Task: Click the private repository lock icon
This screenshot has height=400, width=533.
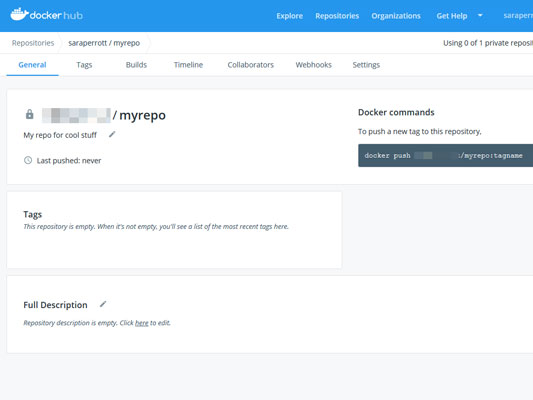Action: coord(30,114)
